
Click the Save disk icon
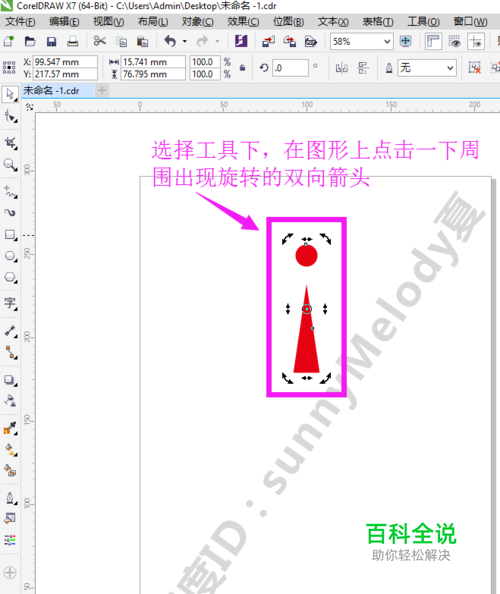pyautogui.click(x=51, y=41)
